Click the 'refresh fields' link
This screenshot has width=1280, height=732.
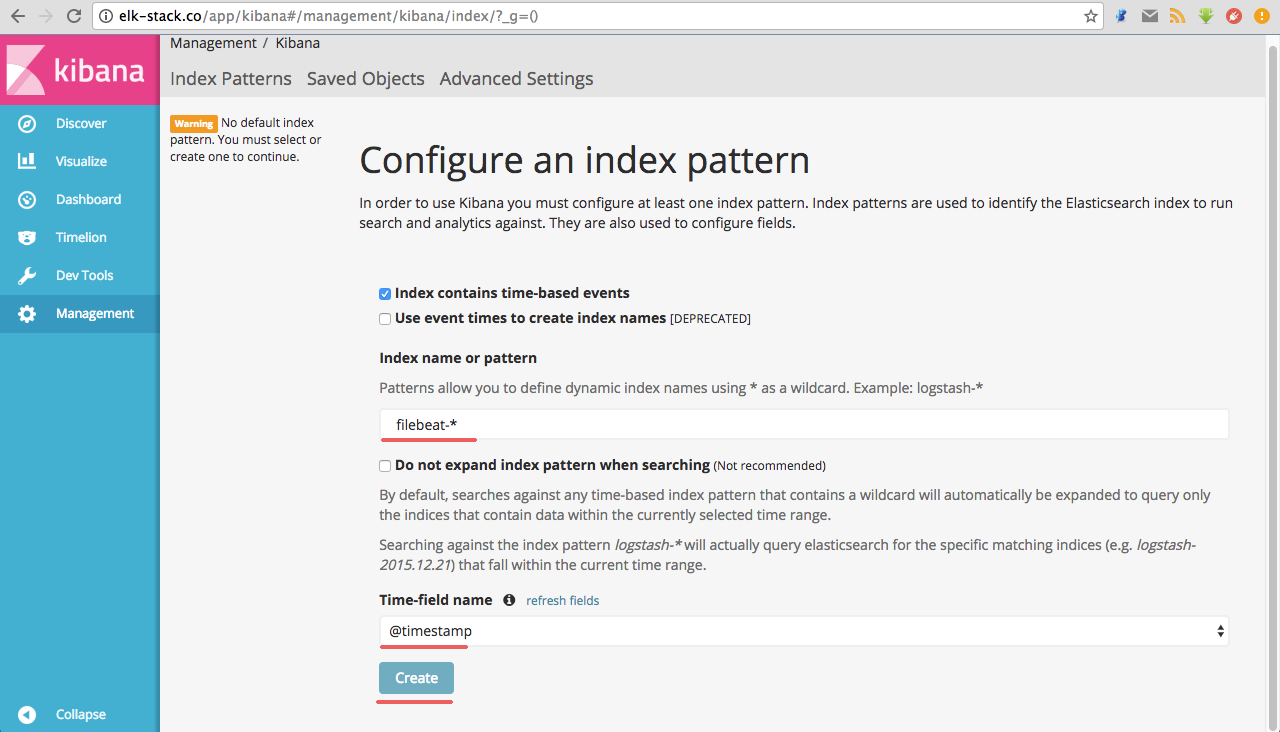tap(562, 600)
